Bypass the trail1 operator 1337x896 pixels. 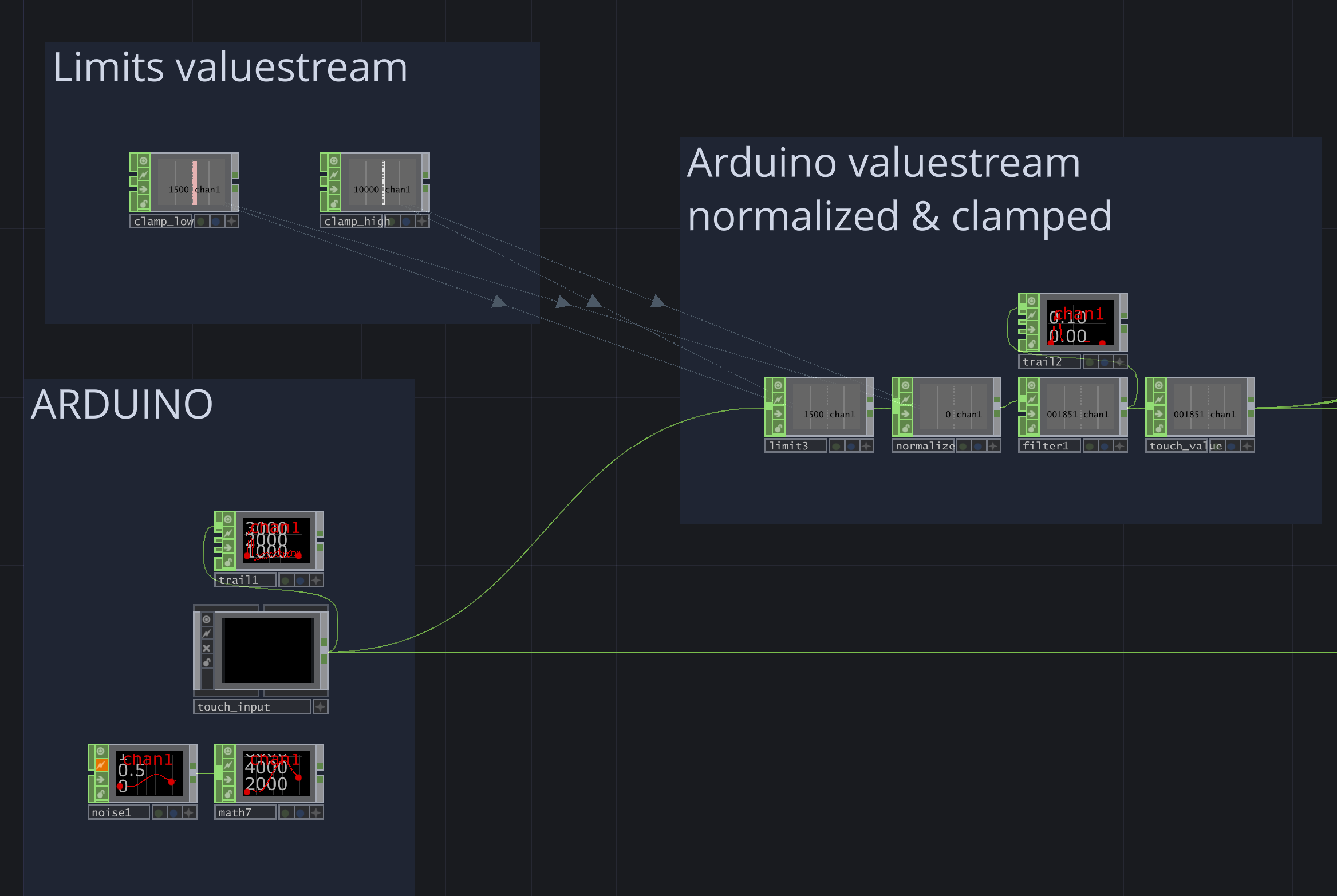pyautogui.click(x=228, y=548)
